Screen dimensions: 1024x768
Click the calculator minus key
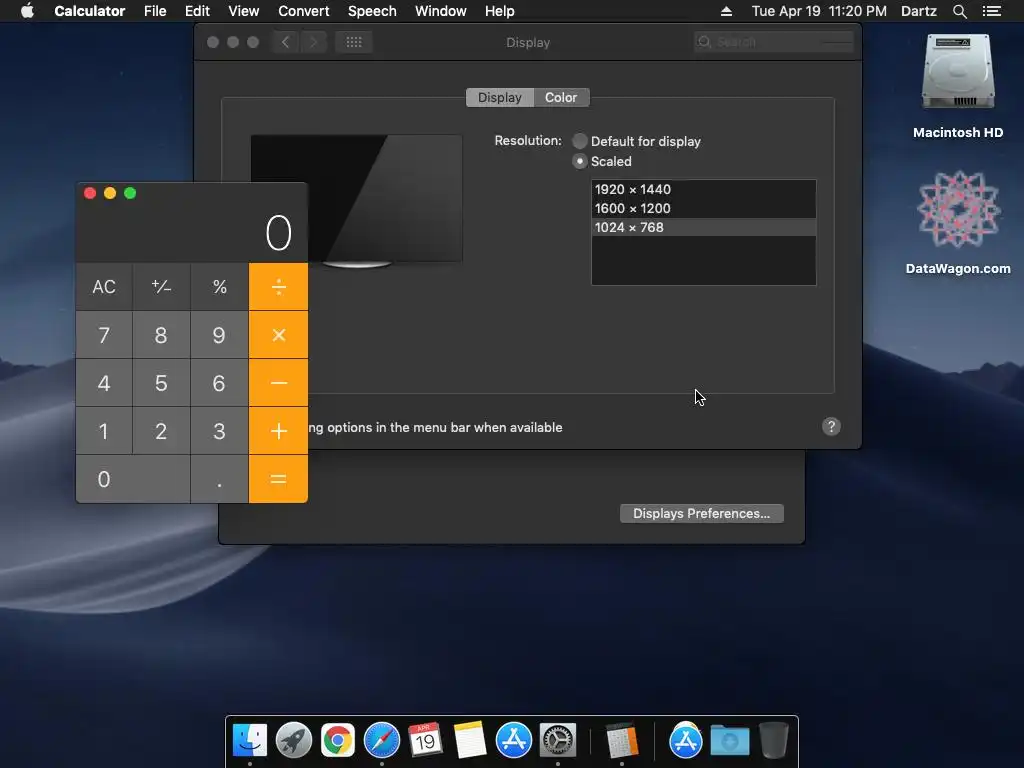click(278, 383)
